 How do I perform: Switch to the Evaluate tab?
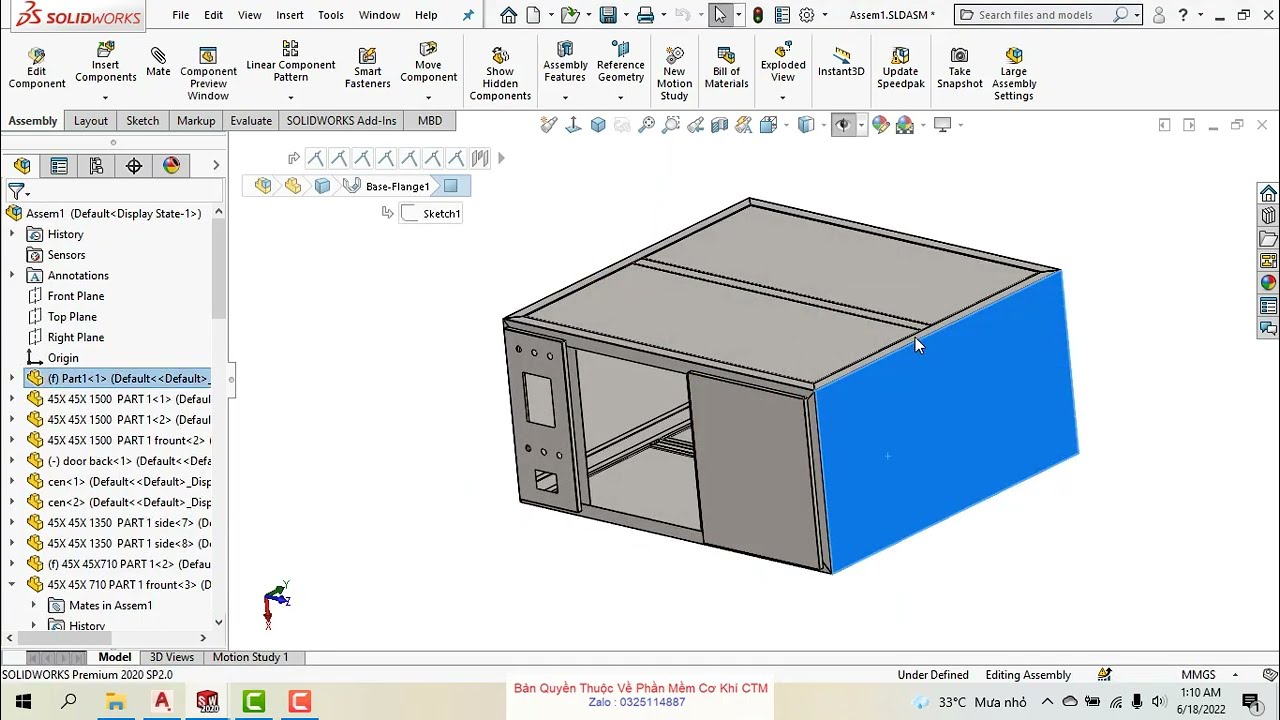(251, 121)
